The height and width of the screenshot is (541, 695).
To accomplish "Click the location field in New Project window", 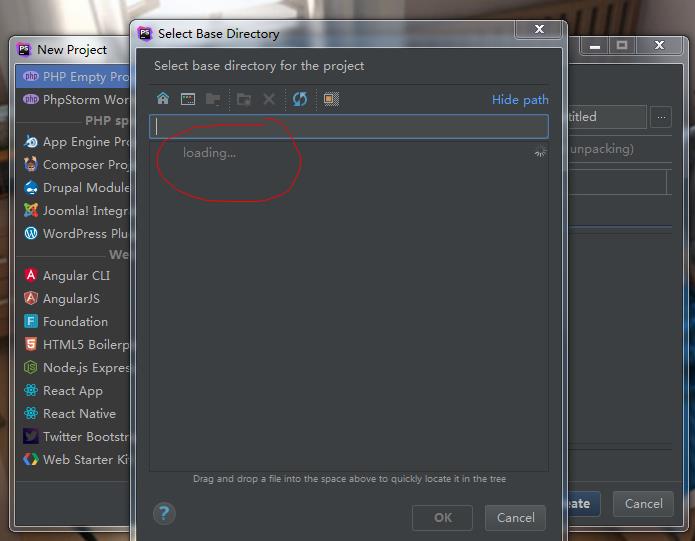I will 607,117.
